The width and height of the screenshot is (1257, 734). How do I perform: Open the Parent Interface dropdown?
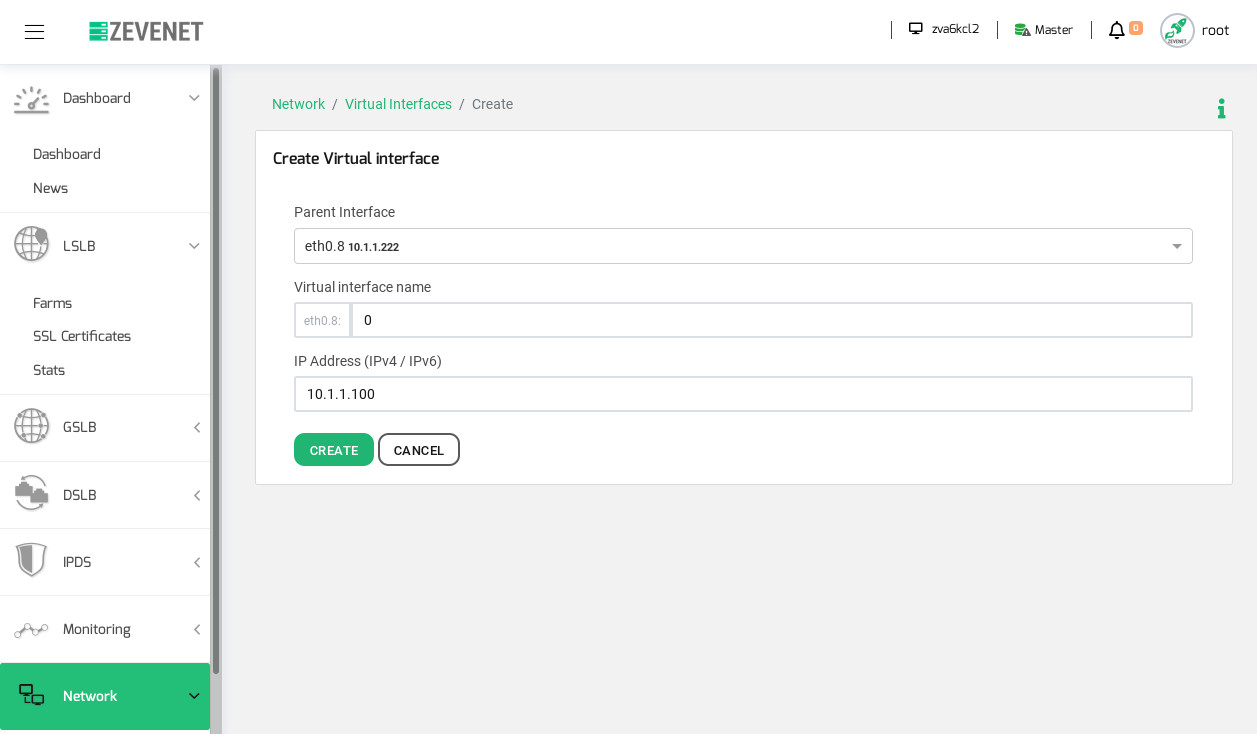coord(743,246)
